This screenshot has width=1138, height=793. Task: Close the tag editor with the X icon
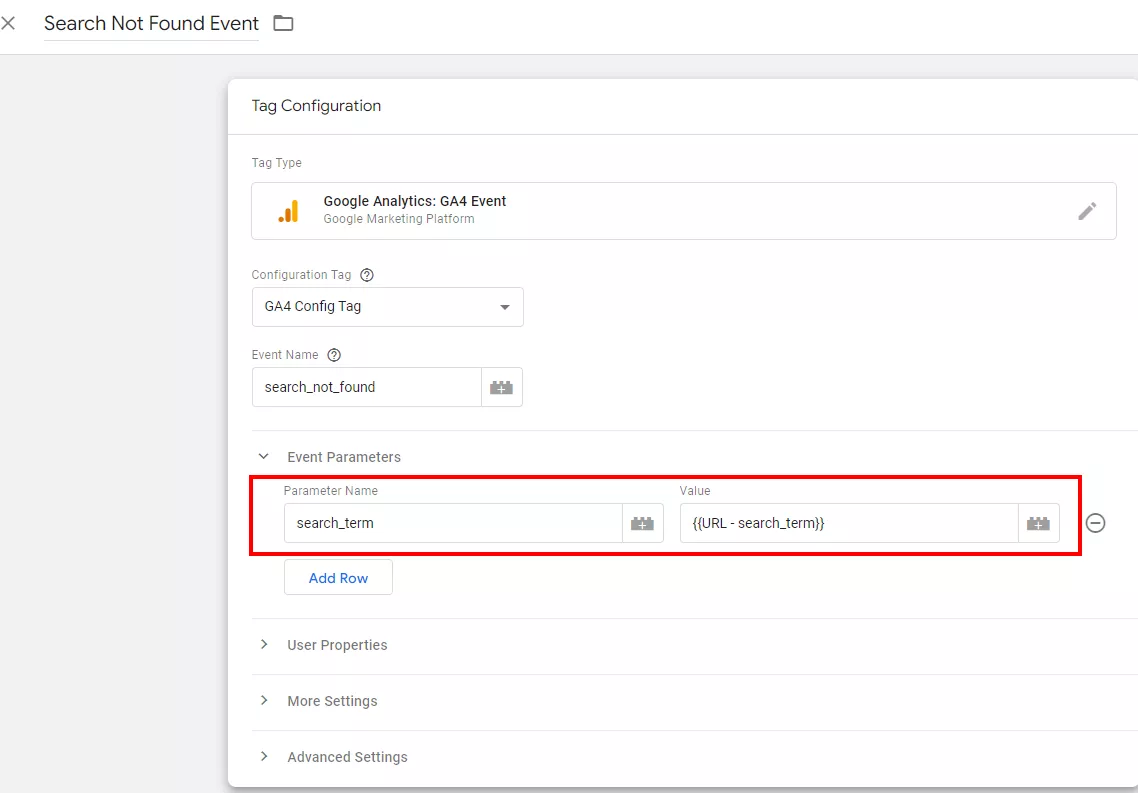point(8,23)
